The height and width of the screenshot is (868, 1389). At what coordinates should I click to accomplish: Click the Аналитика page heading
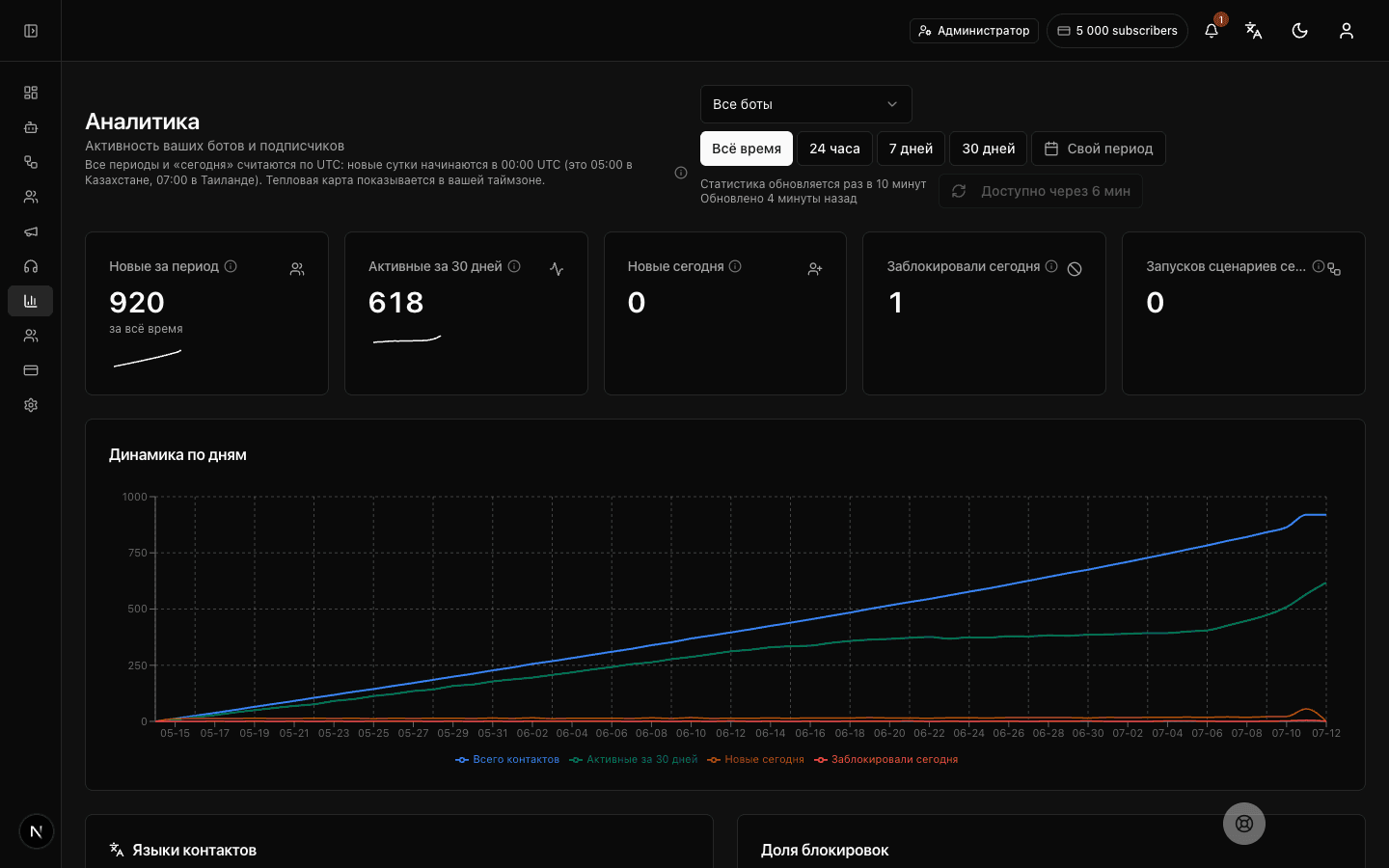143,122
